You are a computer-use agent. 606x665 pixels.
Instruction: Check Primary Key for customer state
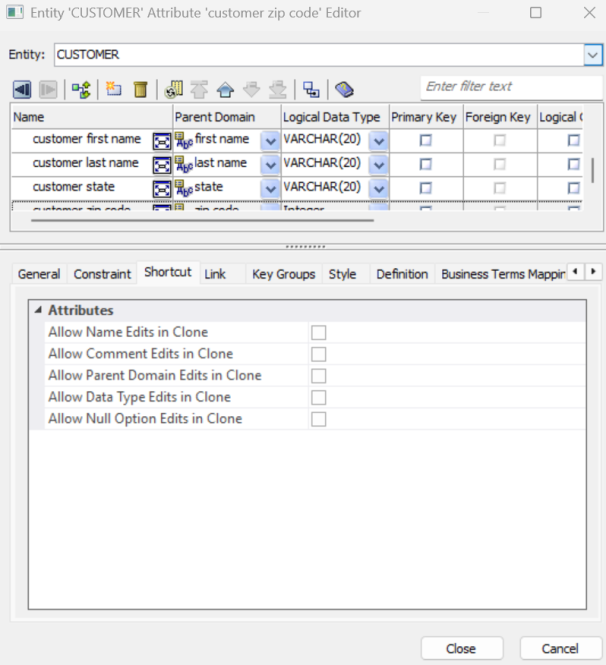click(425, 187)
